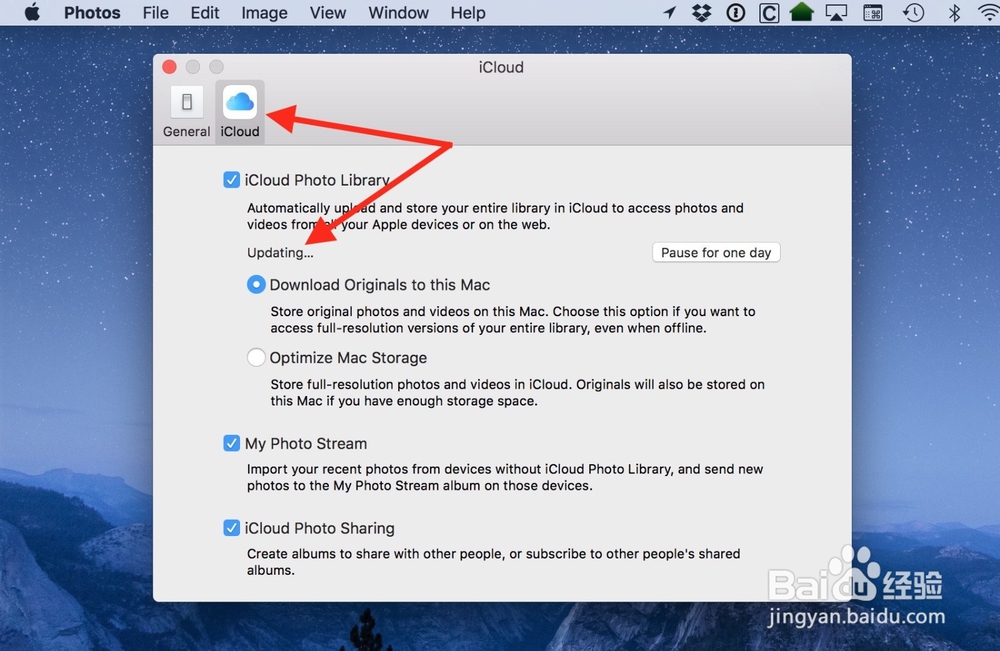Image resolution: width=1000 pixels, height=651 pixels.
Task: Click the green house menu bar icon
Action: [802, 12]
